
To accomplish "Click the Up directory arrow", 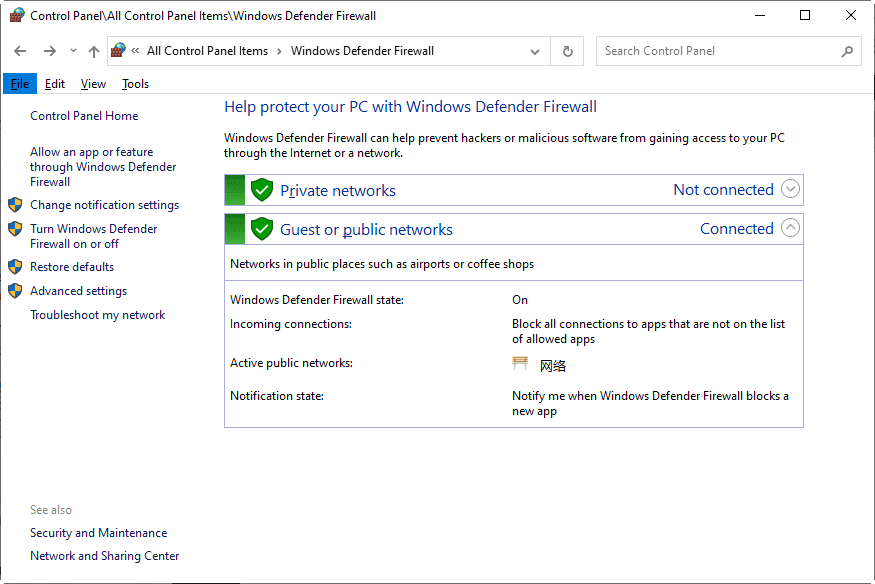I will point(94,51).
